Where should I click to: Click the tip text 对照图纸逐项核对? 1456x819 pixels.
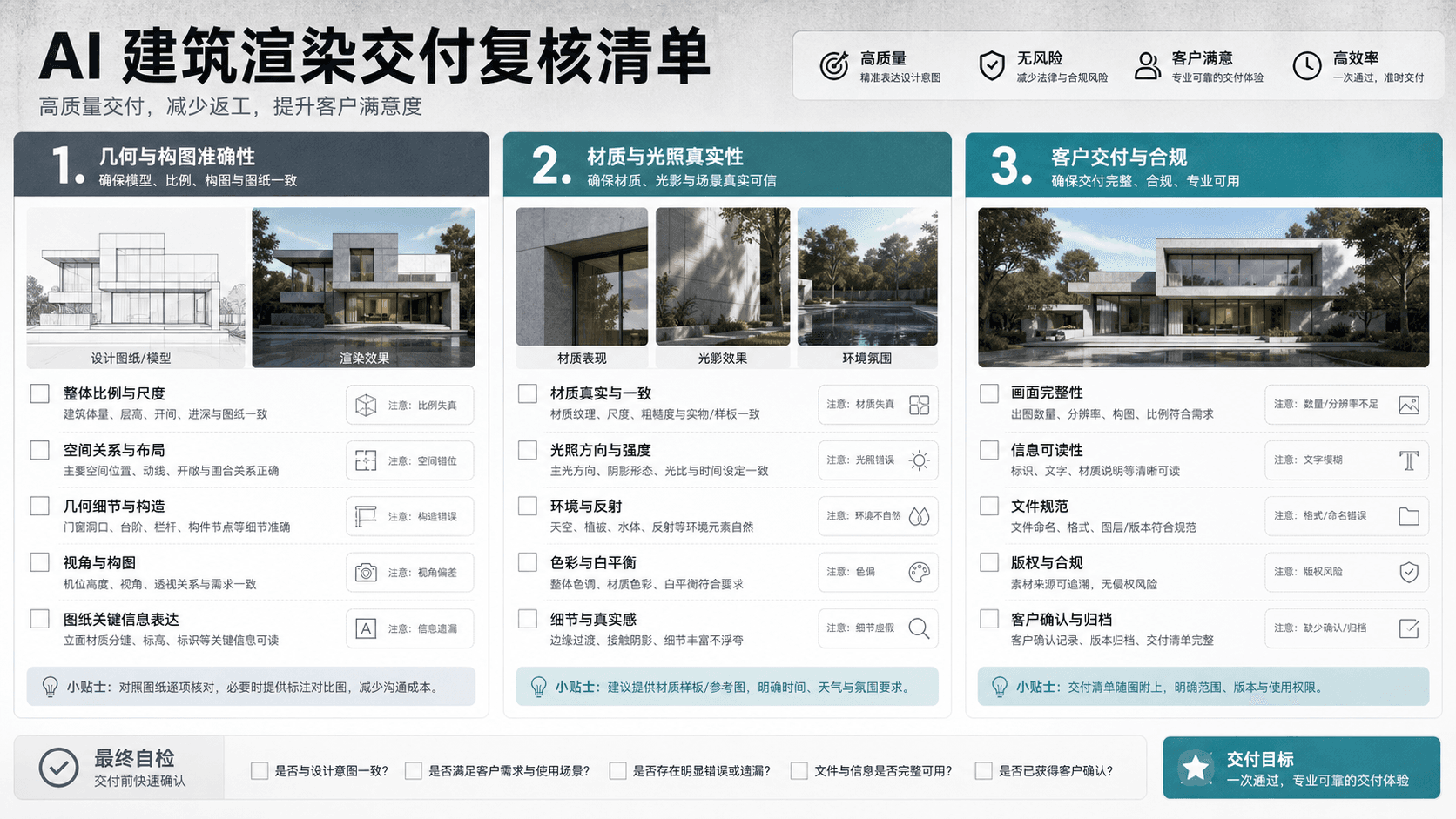coord(168,688)
